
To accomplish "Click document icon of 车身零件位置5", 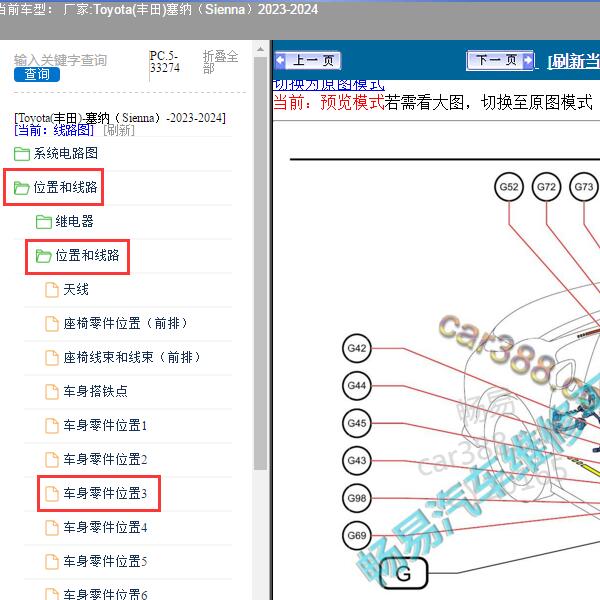I will click(x=52, y=562).
